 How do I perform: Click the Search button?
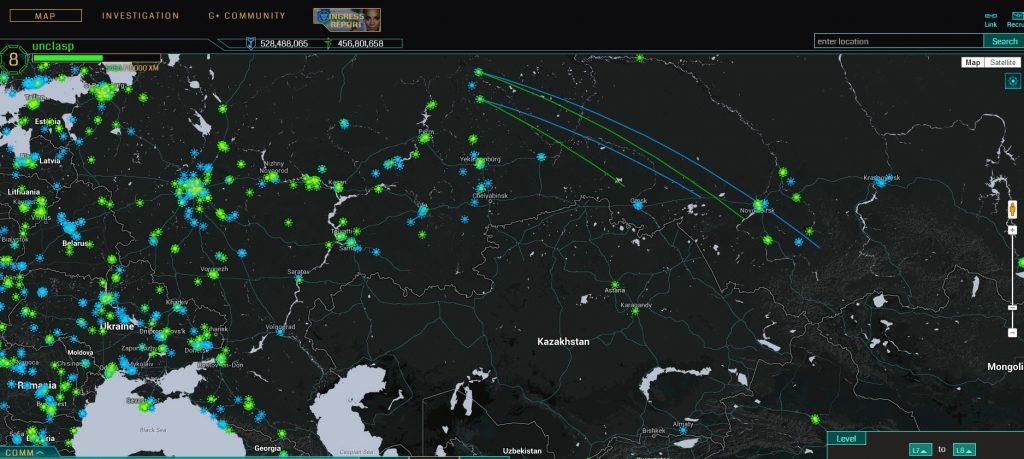click(1002, 41)
